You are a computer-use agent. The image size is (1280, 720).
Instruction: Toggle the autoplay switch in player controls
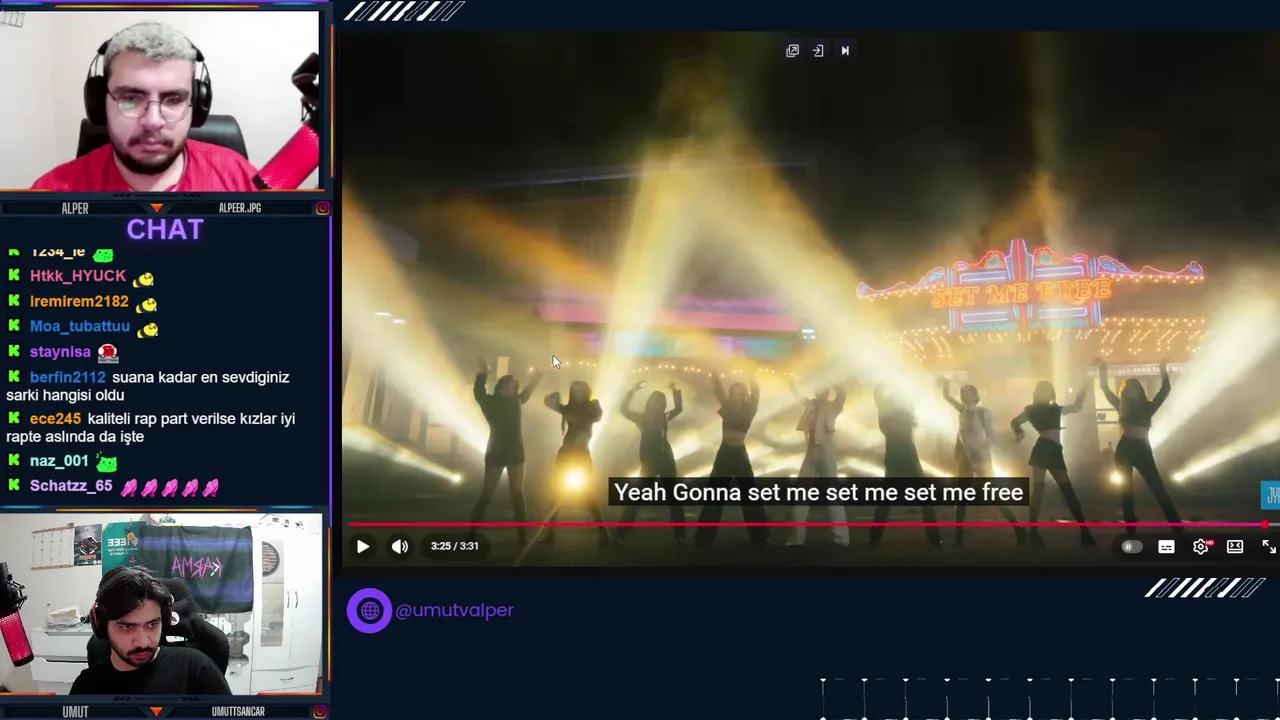(x=1131, y=547)
